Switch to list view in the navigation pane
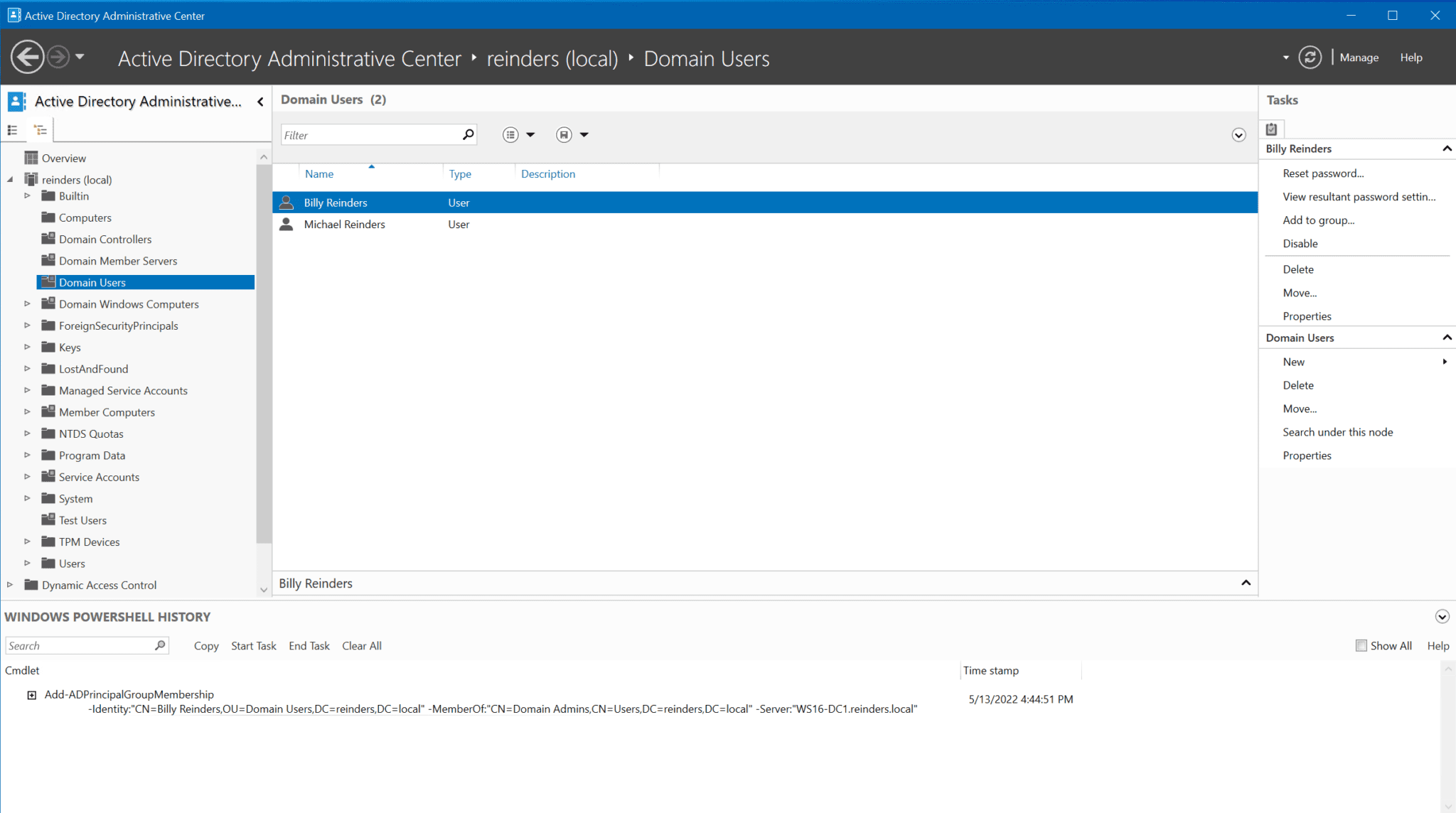The height and width of the screenshot is (813, 1456). point(12,129)
